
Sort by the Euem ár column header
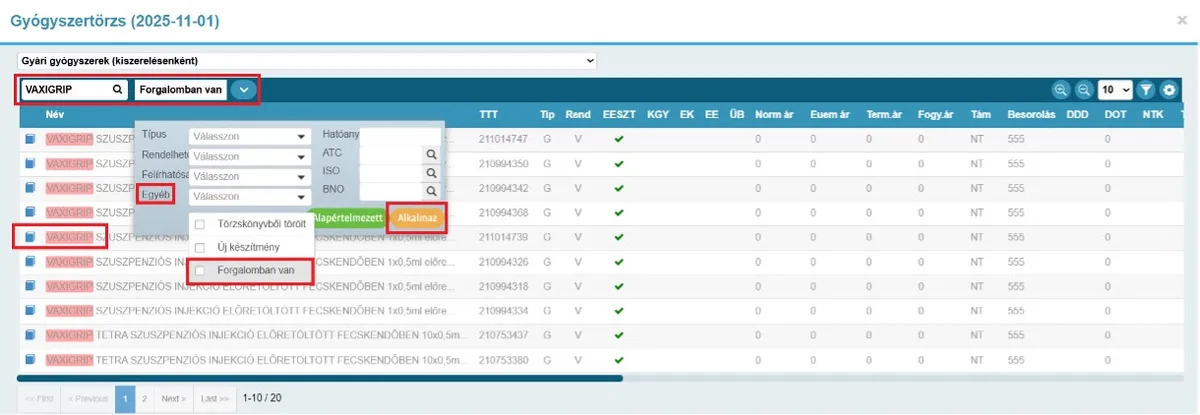click(x=831, y=114)
